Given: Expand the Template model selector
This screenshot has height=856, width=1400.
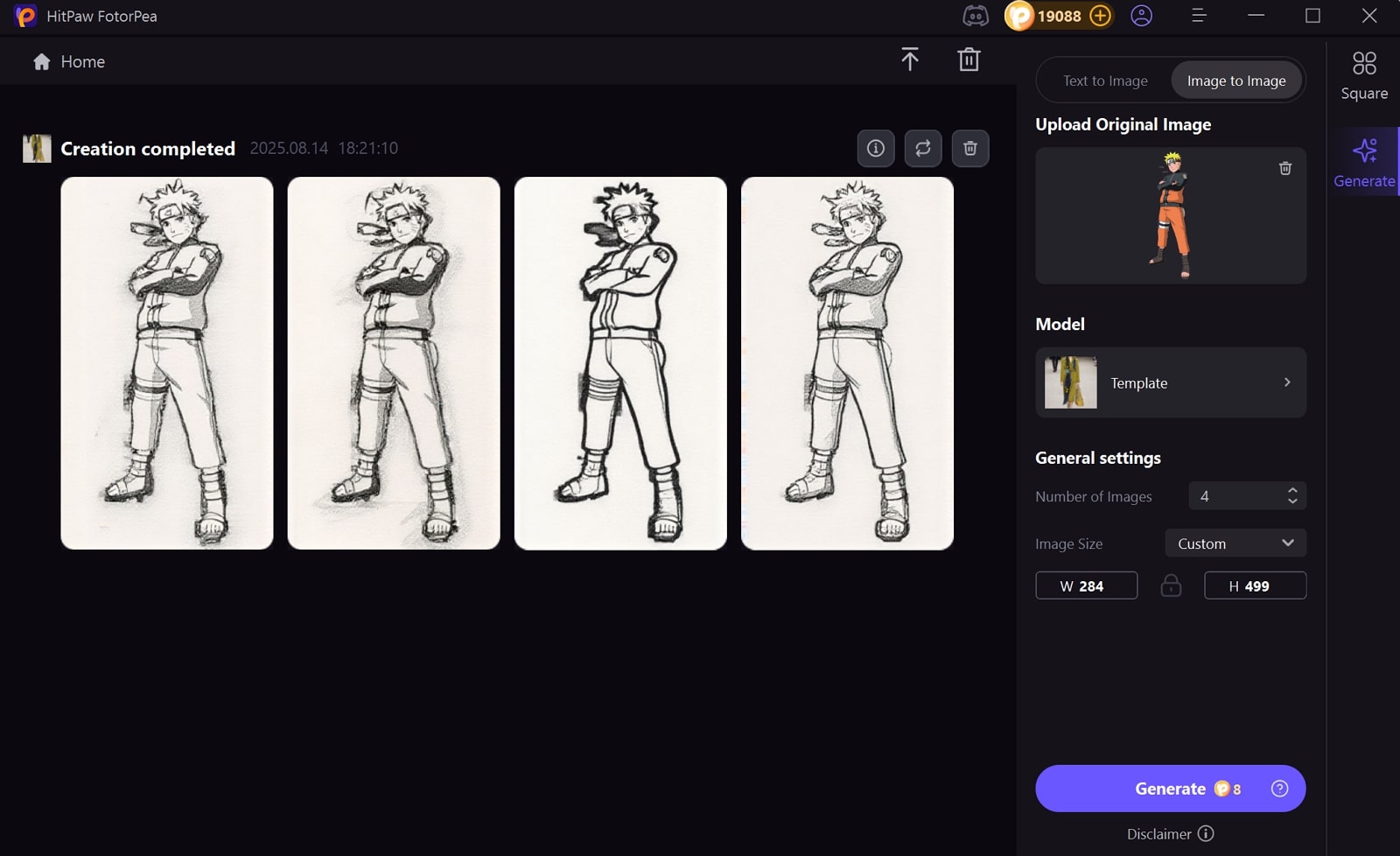Looking at the screenshot, I should tap(1171, 382).
